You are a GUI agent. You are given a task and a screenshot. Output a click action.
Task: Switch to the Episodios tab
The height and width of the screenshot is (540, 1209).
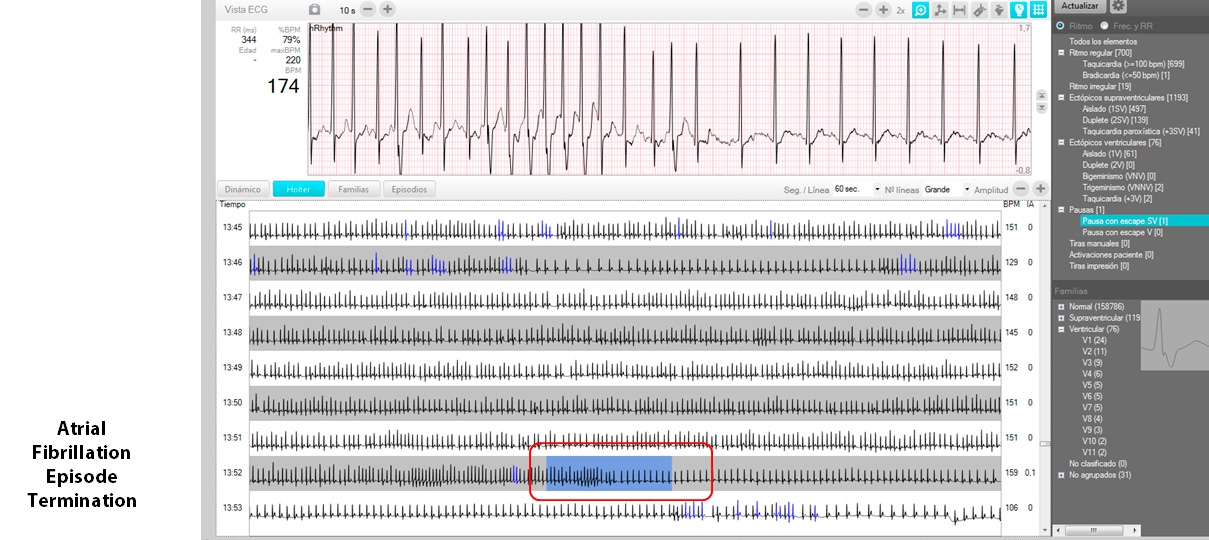point(409,189)
